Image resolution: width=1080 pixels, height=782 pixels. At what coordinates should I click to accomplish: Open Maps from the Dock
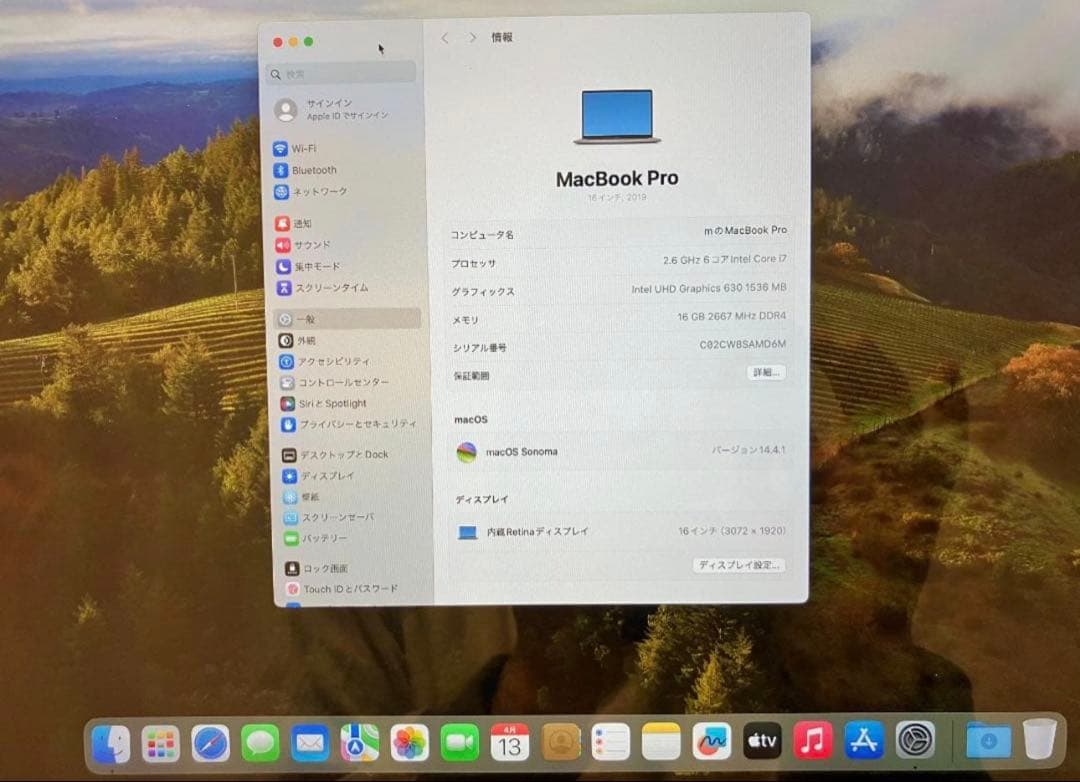coord(360,743)
